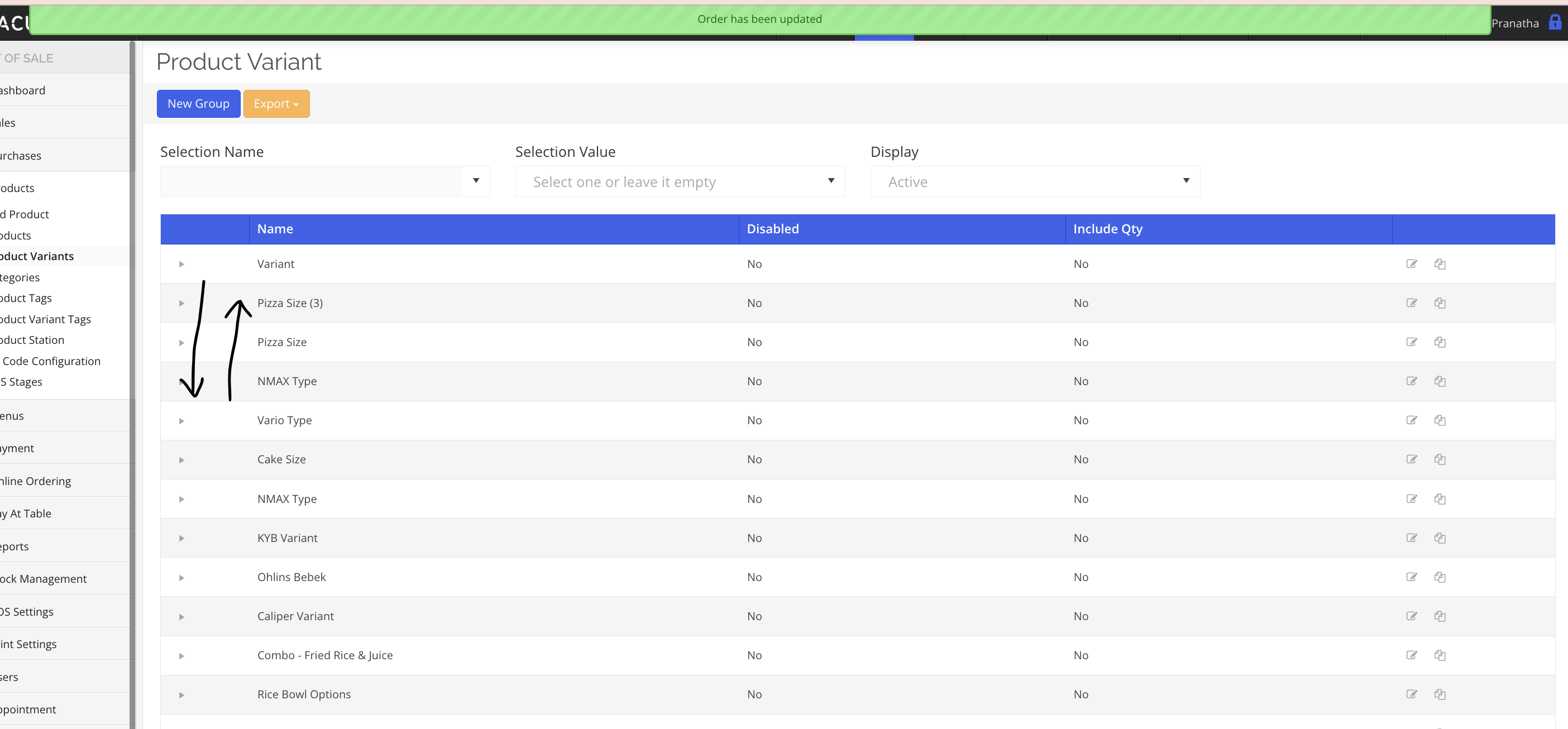Go to Stock Management in sidebar
Image resolution: width=1568 pixels, height=729 pixels.
tap(44, 578)
